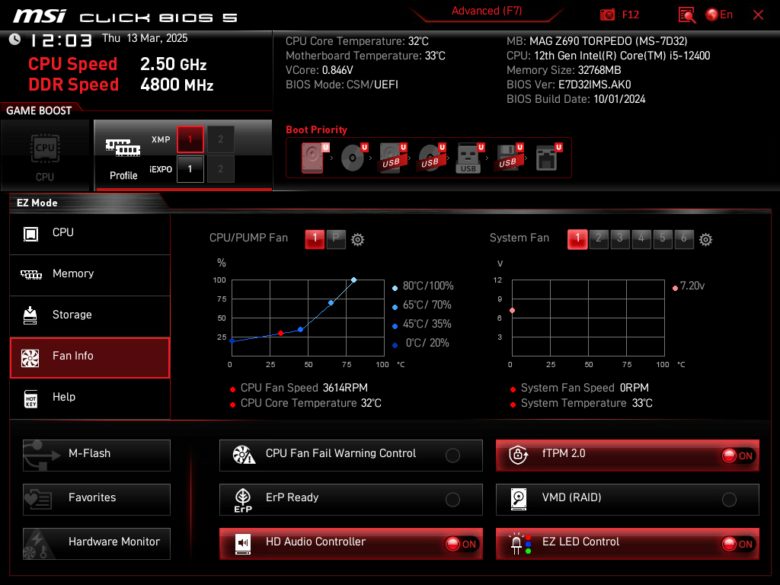Image resolution: width=780 pixels, height=585 pixels.
Task: Turn off fTPM 2.0
Action: [738, 455]
